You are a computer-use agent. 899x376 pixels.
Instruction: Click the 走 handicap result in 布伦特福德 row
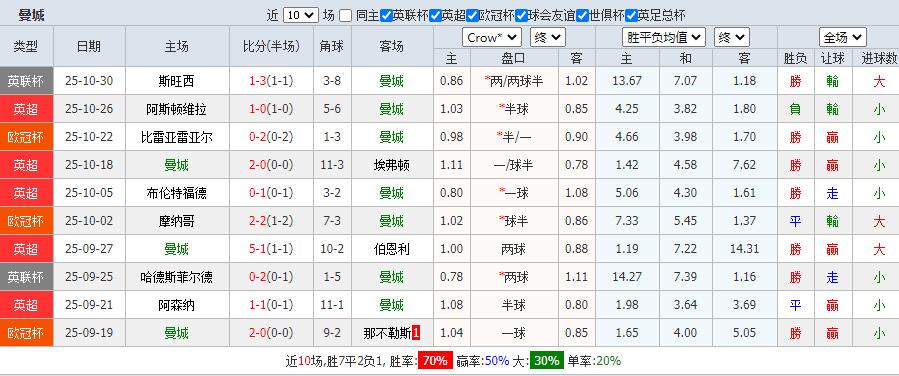coord(832,193)
